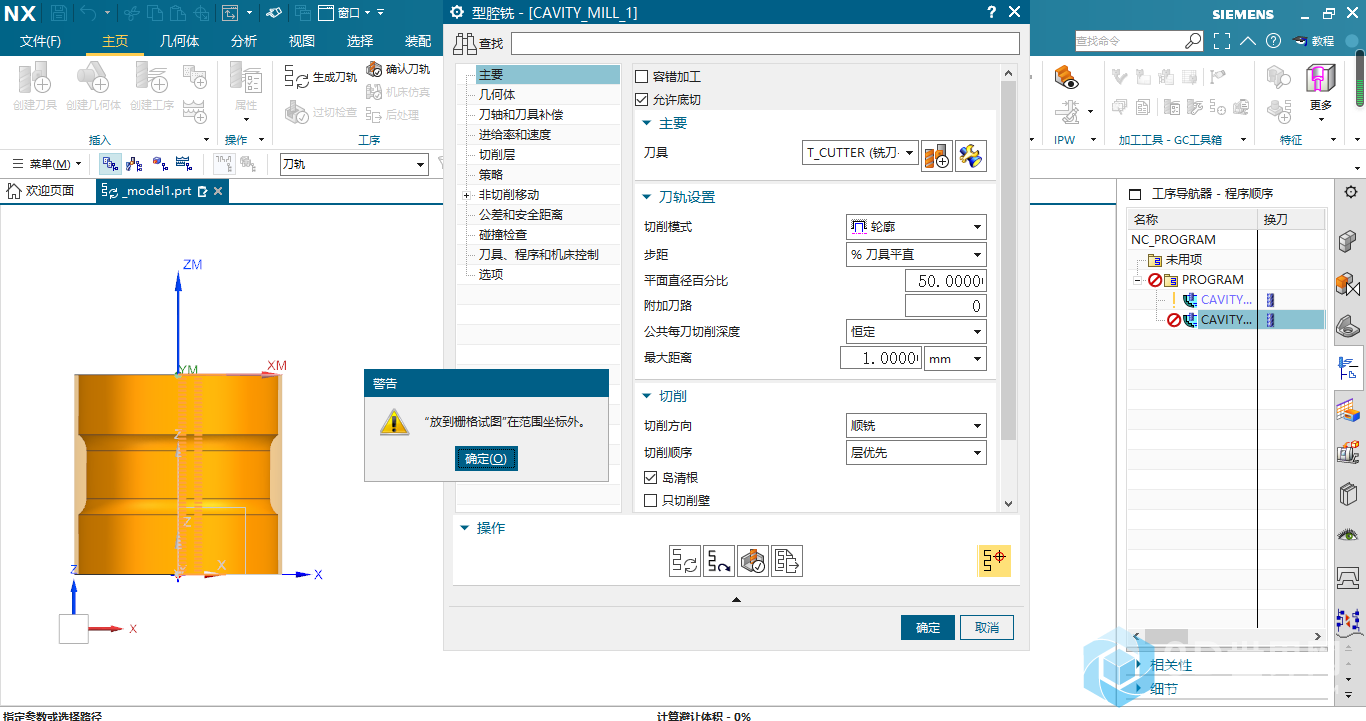
Task: Click the magnifier icon in the command search box
Action: click(x=1193, y=41)
